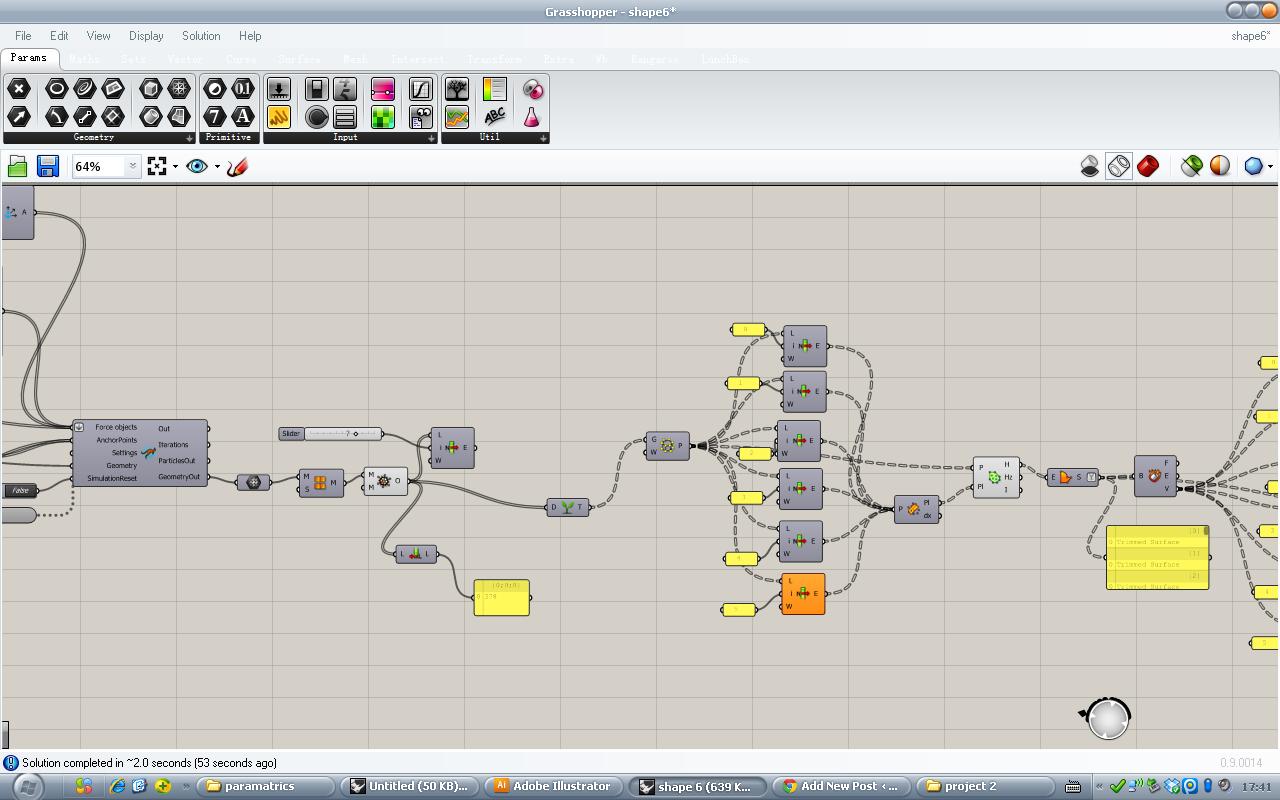
Task: Enable wireframe preview mode
Action: point(1119,166)
